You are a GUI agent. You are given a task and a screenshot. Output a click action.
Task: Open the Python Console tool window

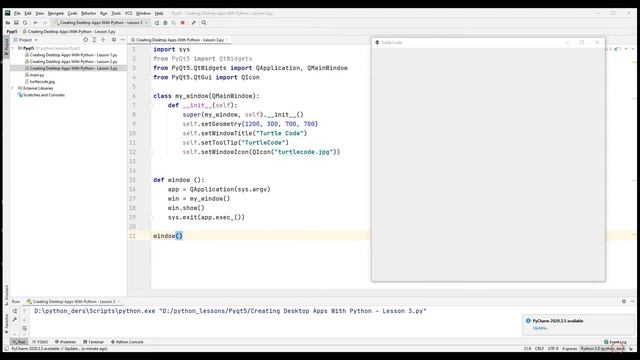(127, 342)
